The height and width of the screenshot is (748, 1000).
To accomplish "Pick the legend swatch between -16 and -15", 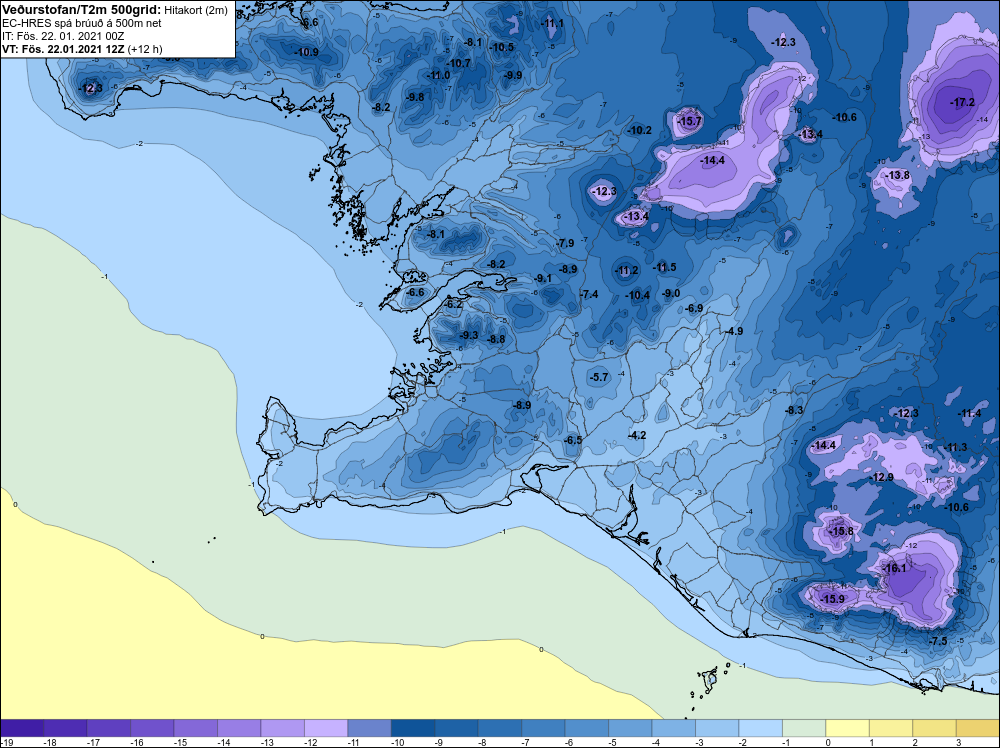I will pyautogui.click(x=152, y=728).
